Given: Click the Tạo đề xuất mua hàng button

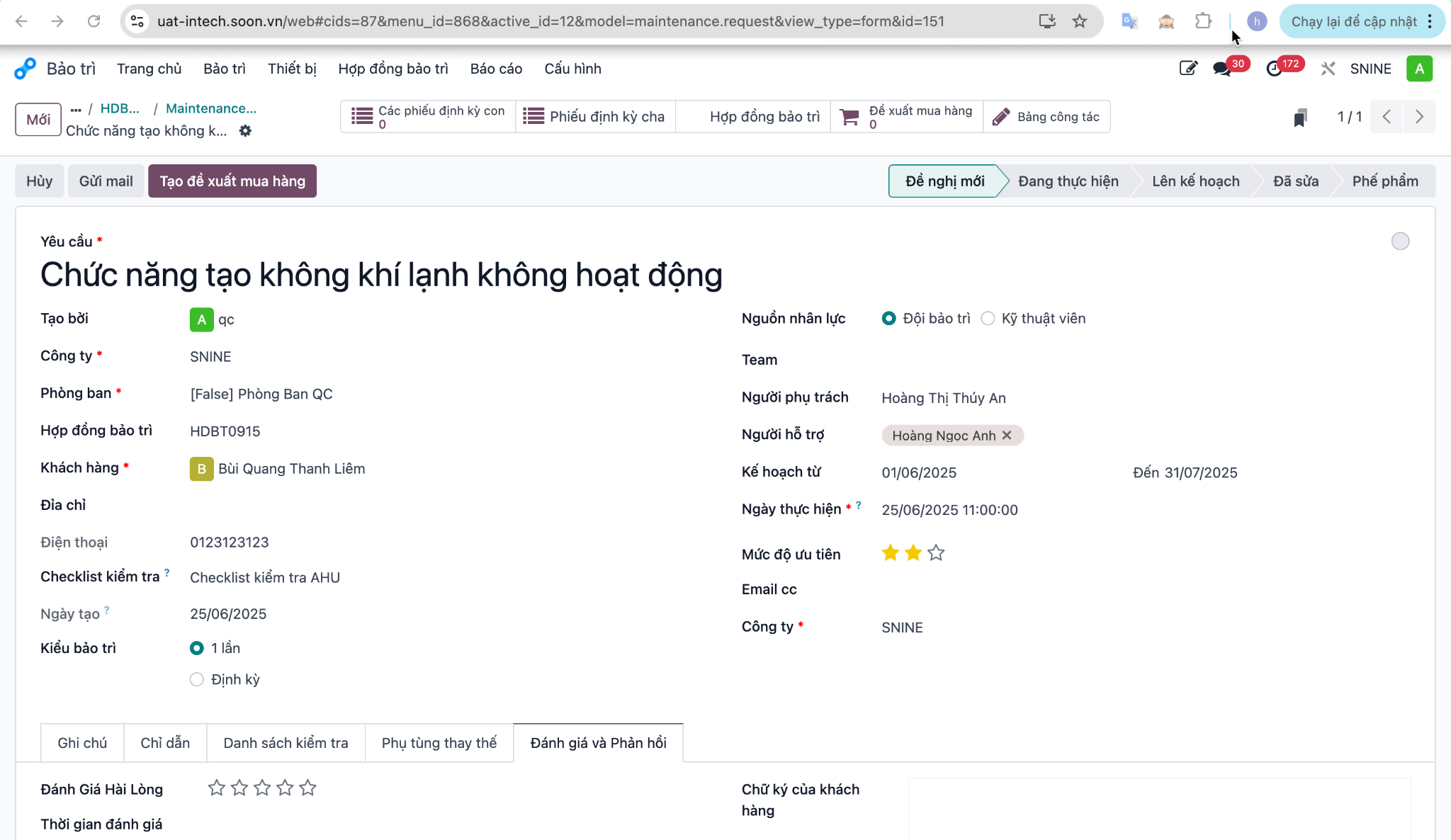Looking at the screenshot, I should [232, 181].
